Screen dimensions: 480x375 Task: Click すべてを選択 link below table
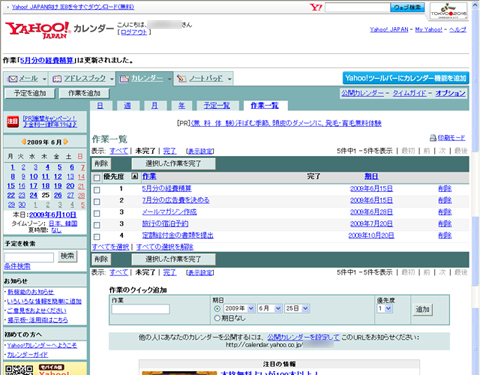pos(110,247)
